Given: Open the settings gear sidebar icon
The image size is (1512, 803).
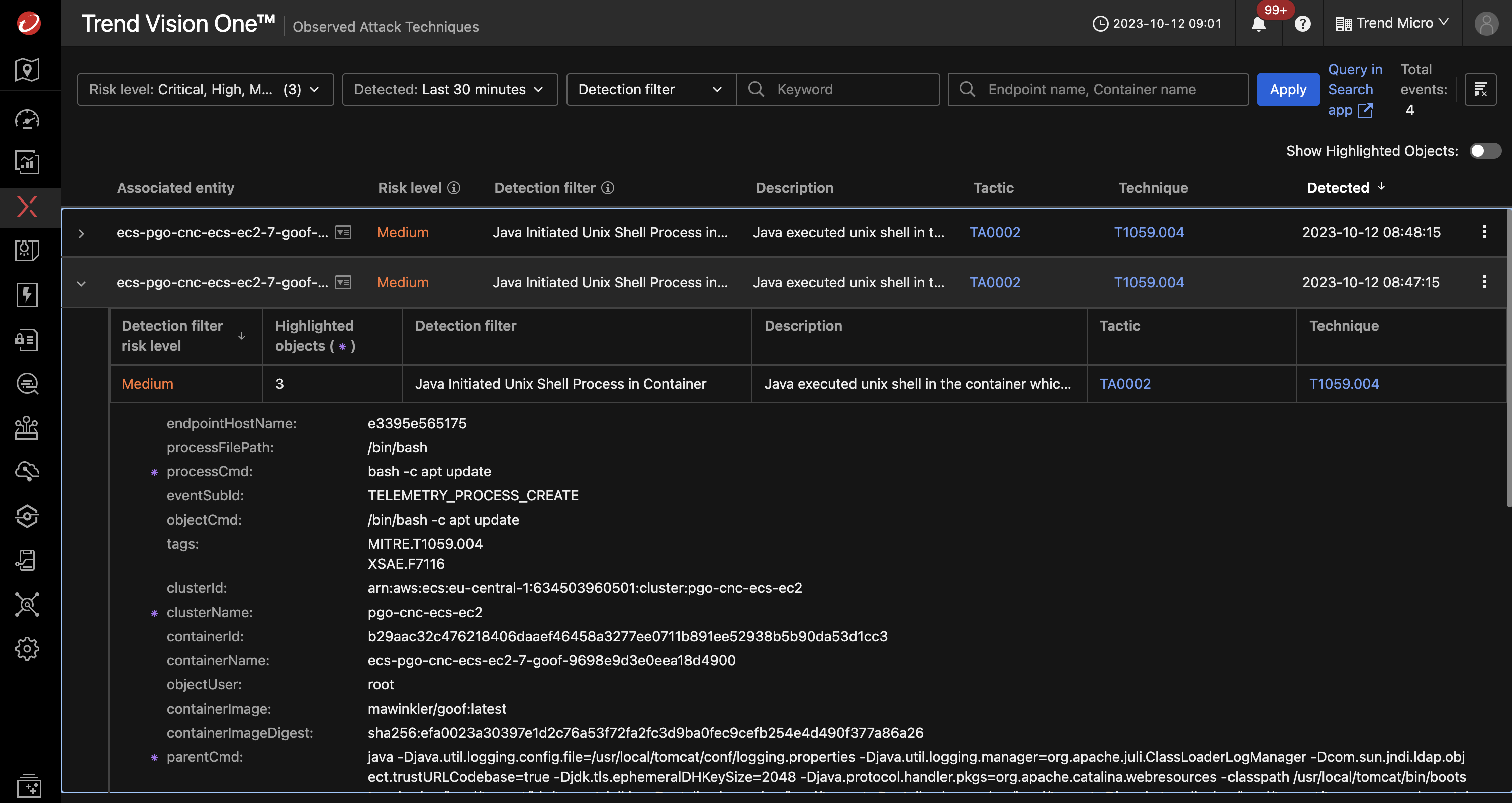Looking at the screenshot, I should tap(27, 649).
